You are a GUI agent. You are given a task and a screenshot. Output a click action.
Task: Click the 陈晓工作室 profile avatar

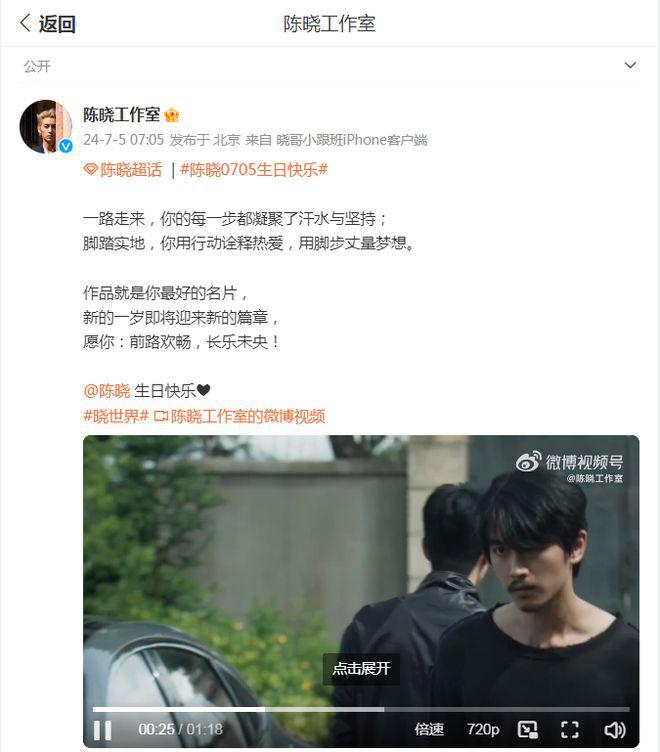click(46, 126)
